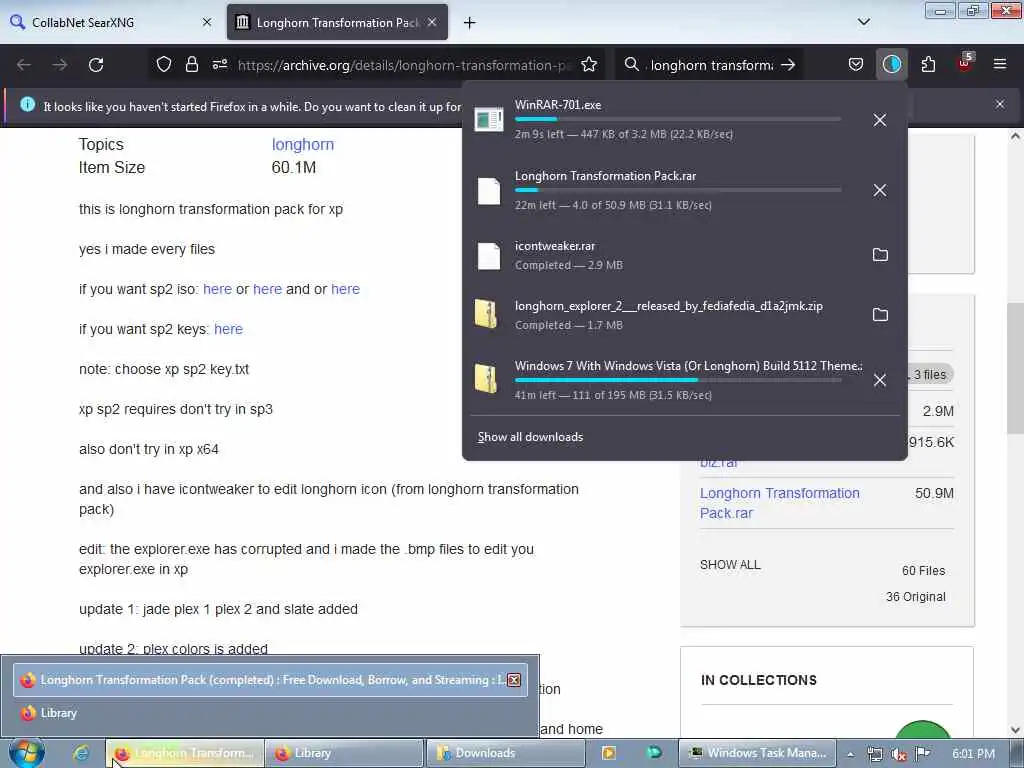Screen dimensions: 1024x768
Task: Click the longhorn_explorer zip file icon
Action: pyautogui.click(x=486, y=314)
